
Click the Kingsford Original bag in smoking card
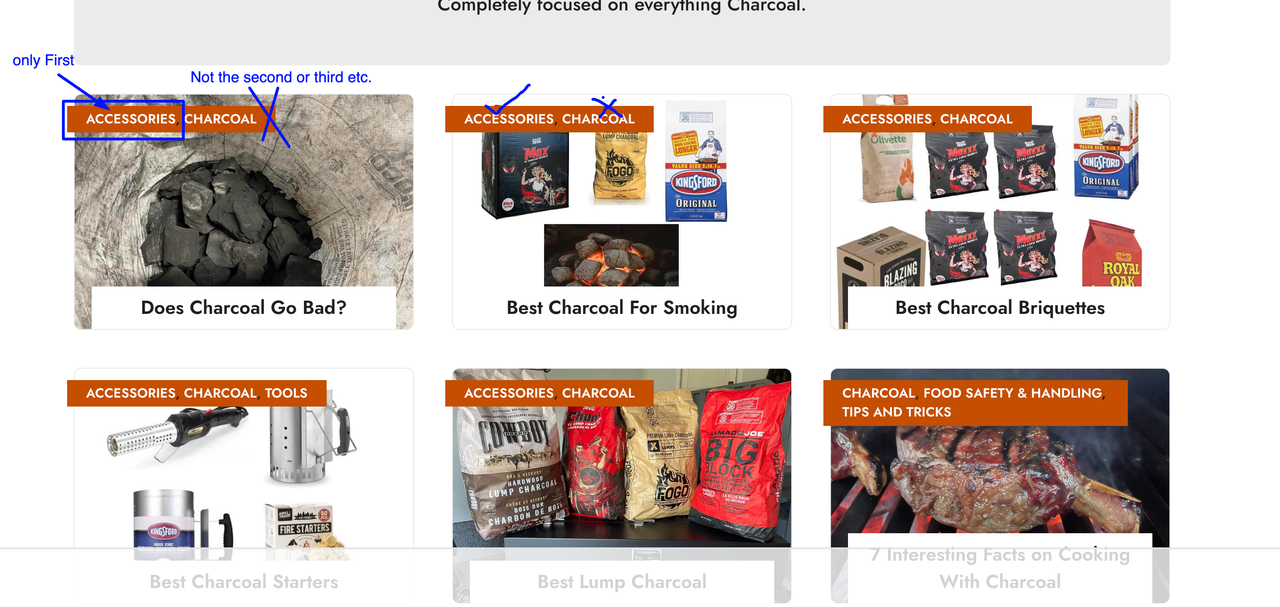(x=696, y=161)
